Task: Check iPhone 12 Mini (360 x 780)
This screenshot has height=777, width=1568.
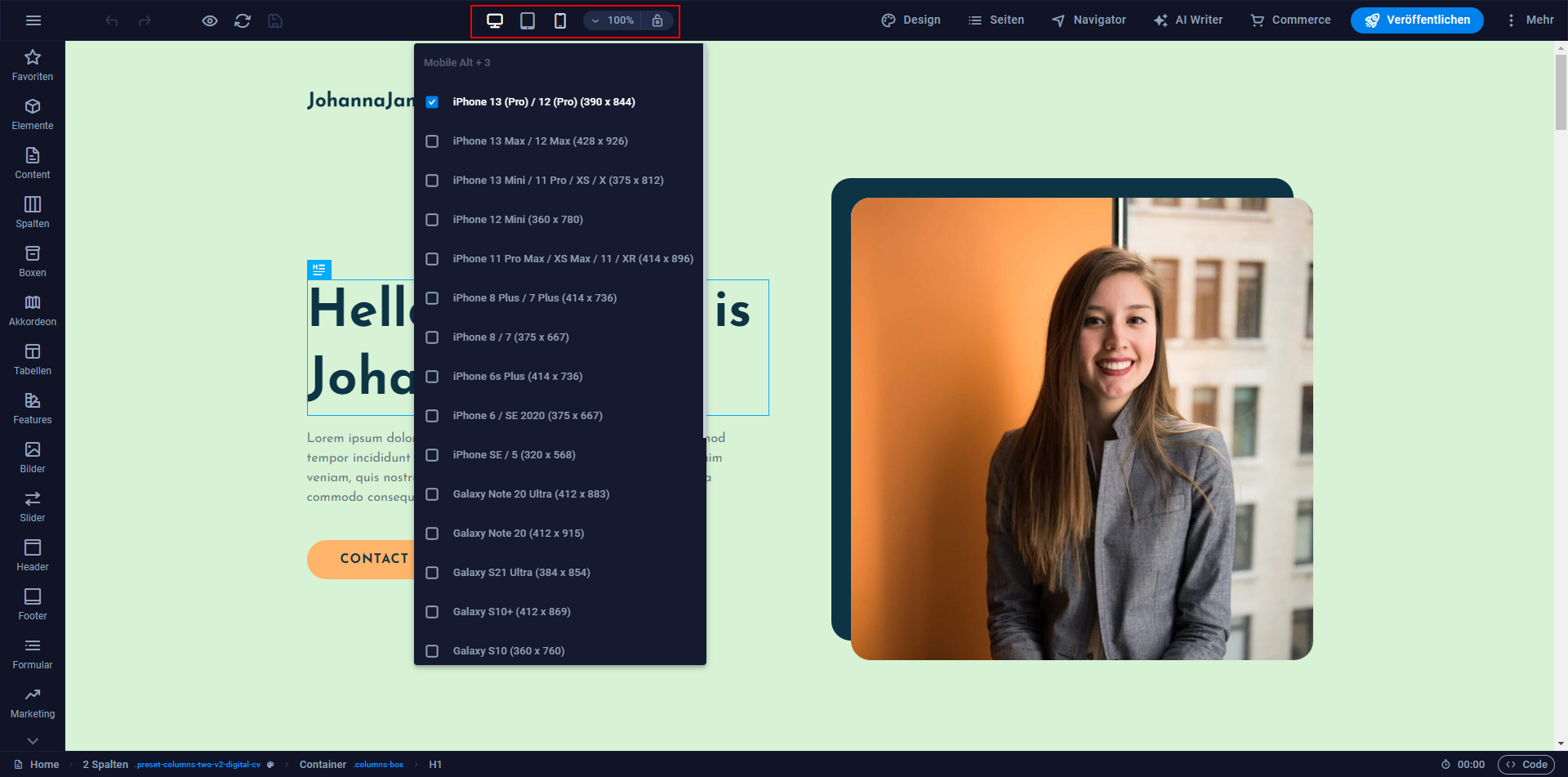Action: coord(432,220)
